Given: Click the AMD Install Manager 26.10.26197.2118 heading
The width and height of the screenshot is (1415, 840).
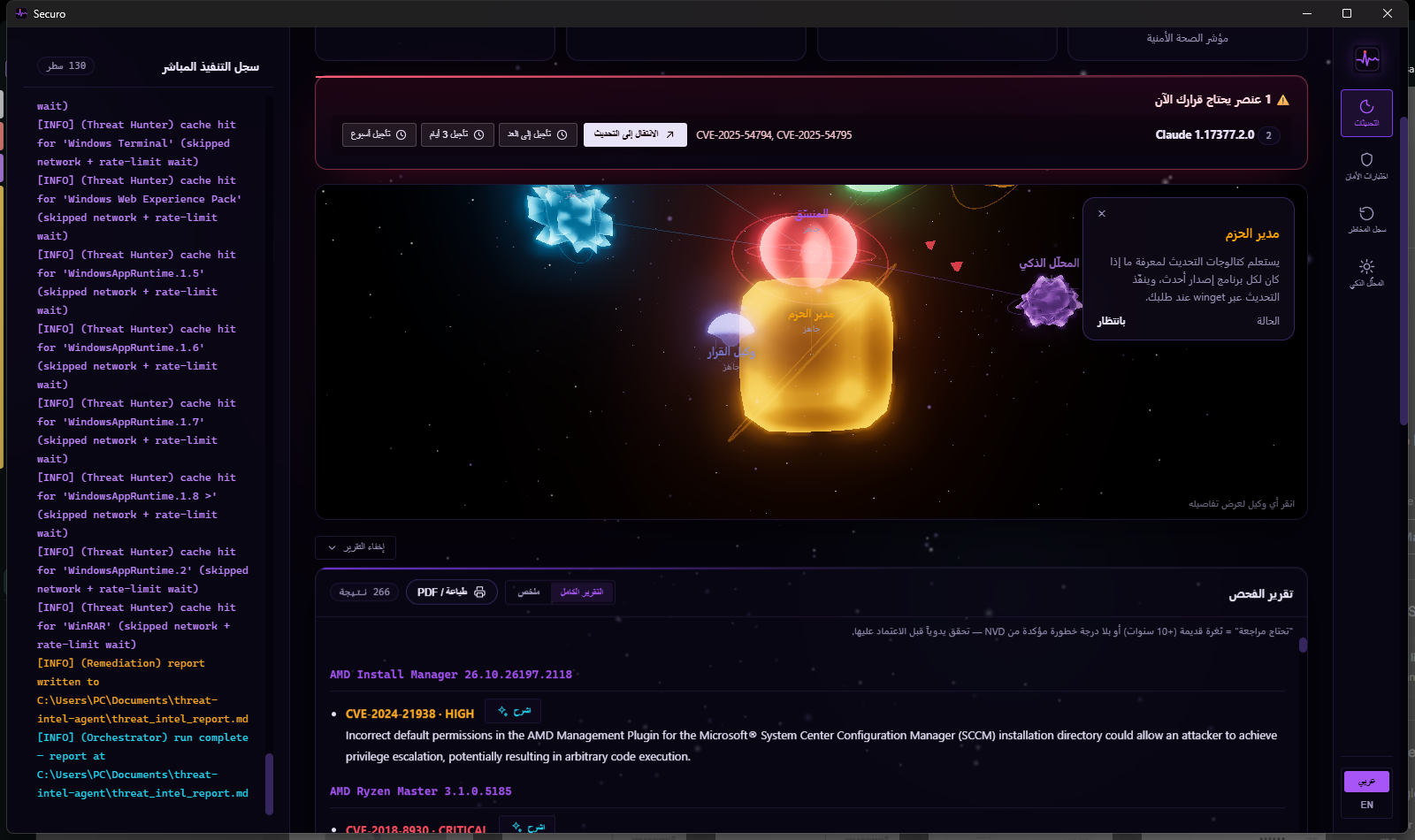Looking at the screenshot, I should pos(451,675).
